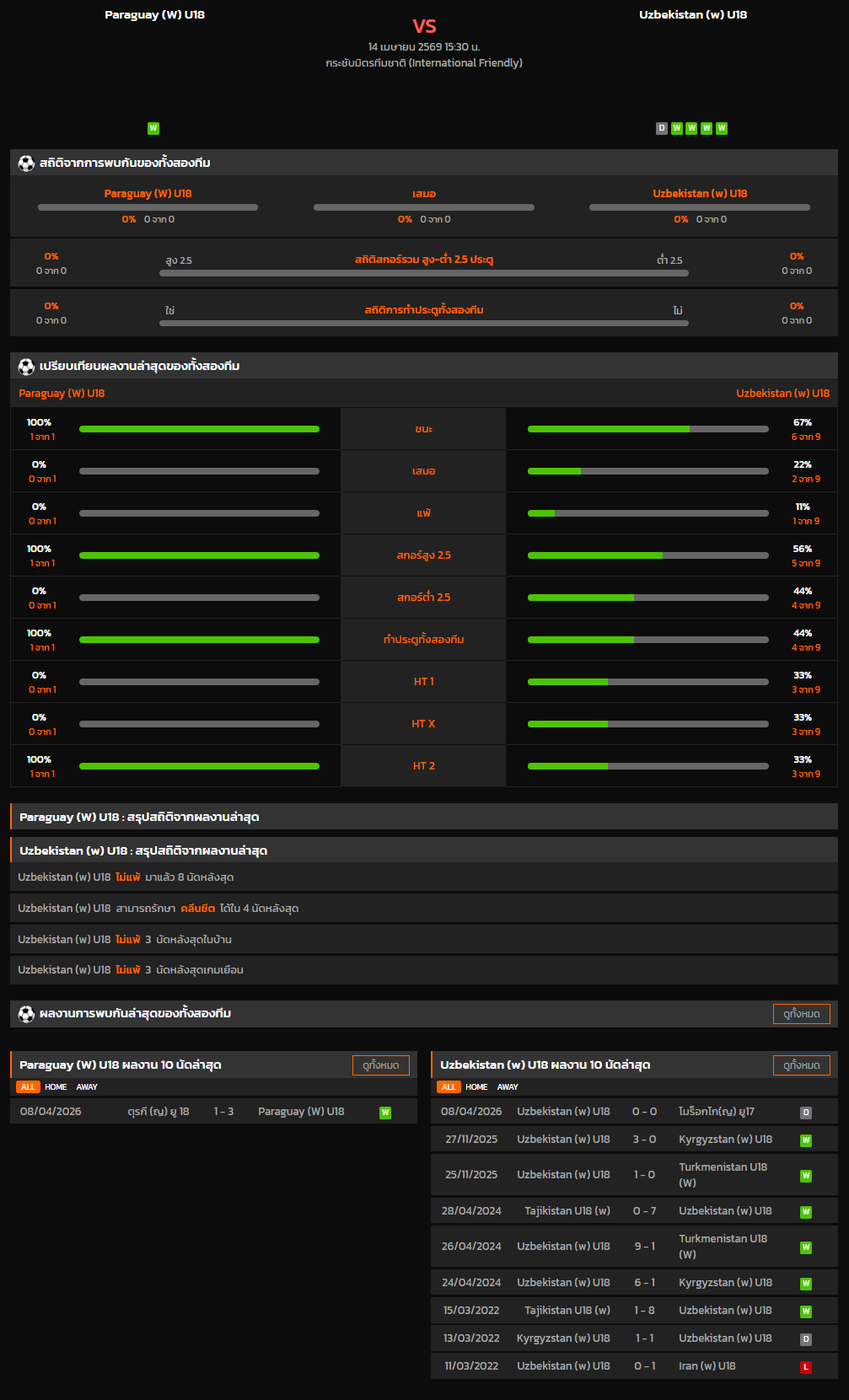Click Paraguay's green W form badge at top
The width and height of the screenshot is (849, 1400).
tap(153, 129)
